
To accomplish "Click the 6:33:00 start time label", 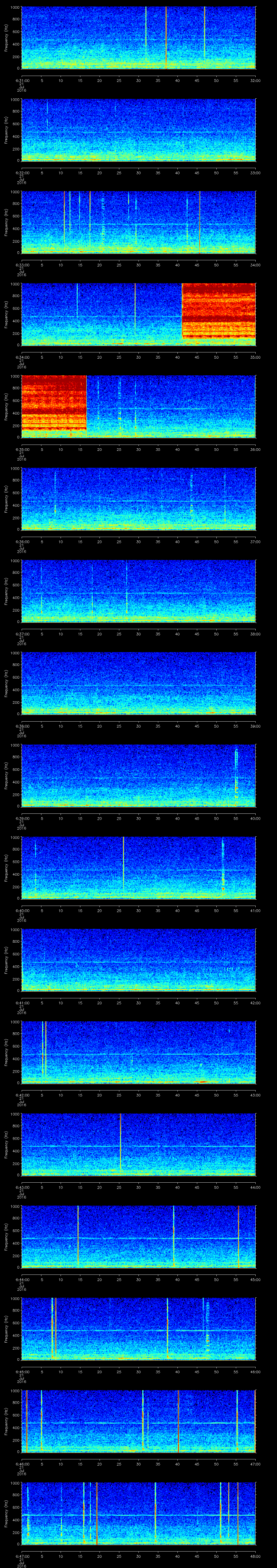I will click(x=22, y=264).
